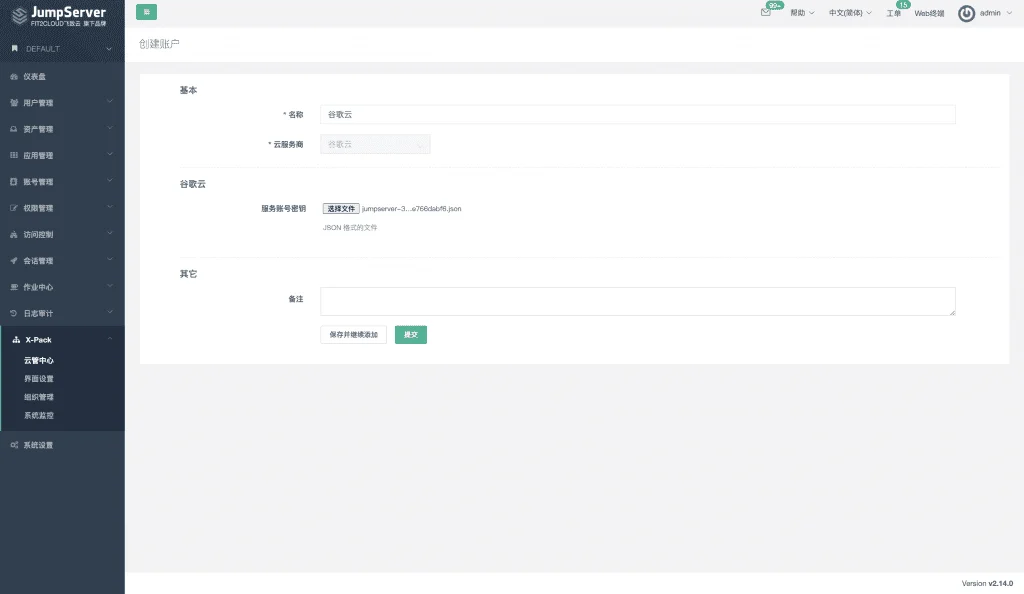Open the 云服务商 provider dropdown
The width and height of the screenshot is (1024, 594).
pyautogui.click(x=375, y=144)
